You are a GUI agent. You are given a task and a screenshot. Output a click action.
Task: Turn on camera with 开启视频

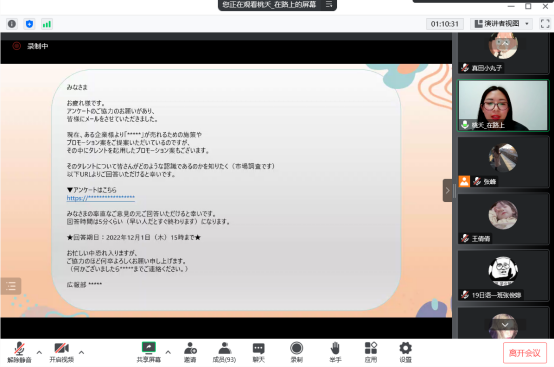click(61, 352)
